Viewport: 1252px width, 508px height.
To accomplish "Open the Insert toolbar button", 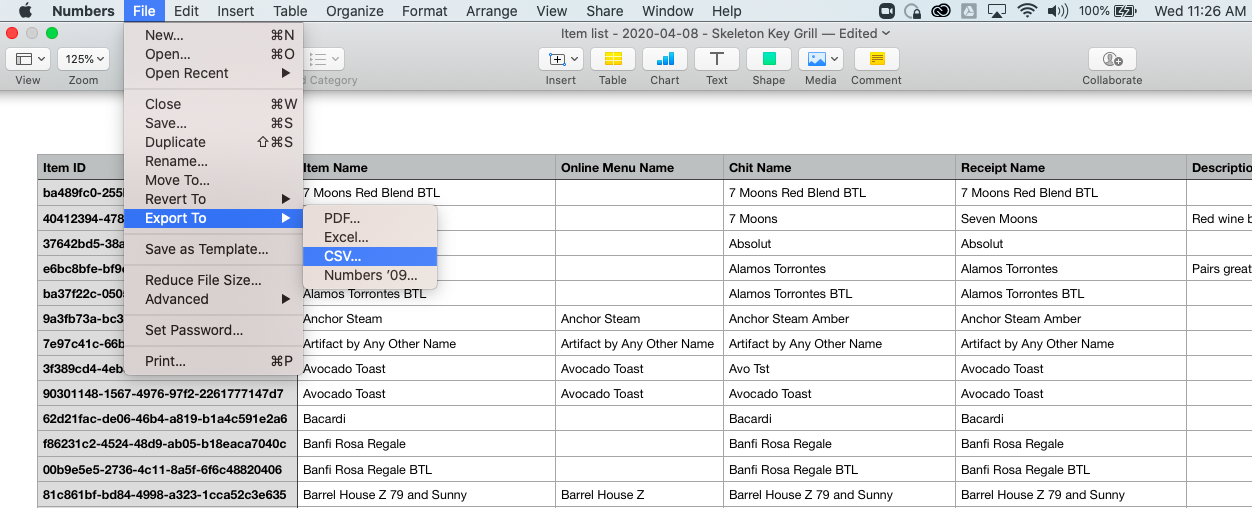I will pyautogui.click(x=560, y=60).
